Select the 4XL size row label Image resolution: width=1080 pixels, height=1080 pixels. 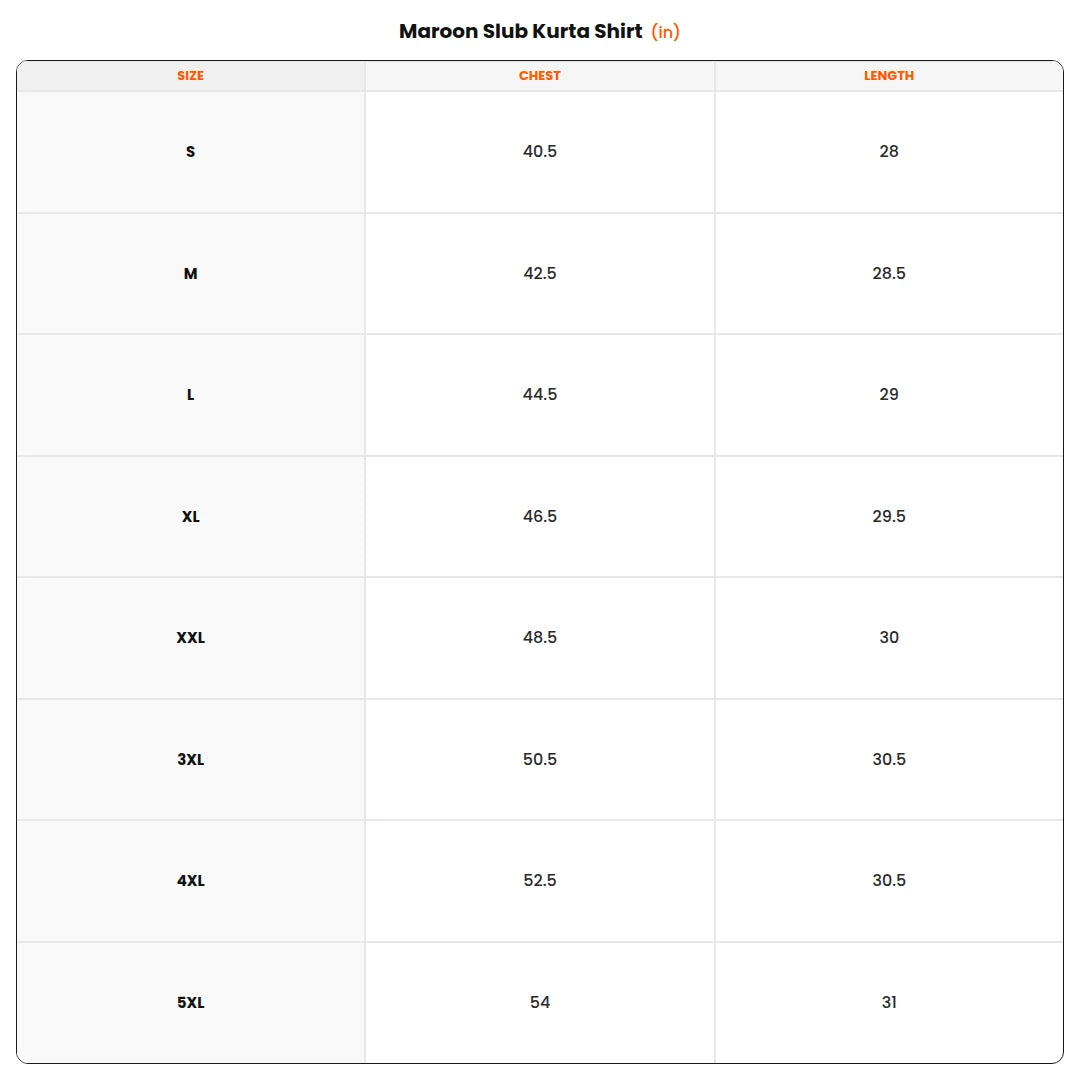[191, 880]
